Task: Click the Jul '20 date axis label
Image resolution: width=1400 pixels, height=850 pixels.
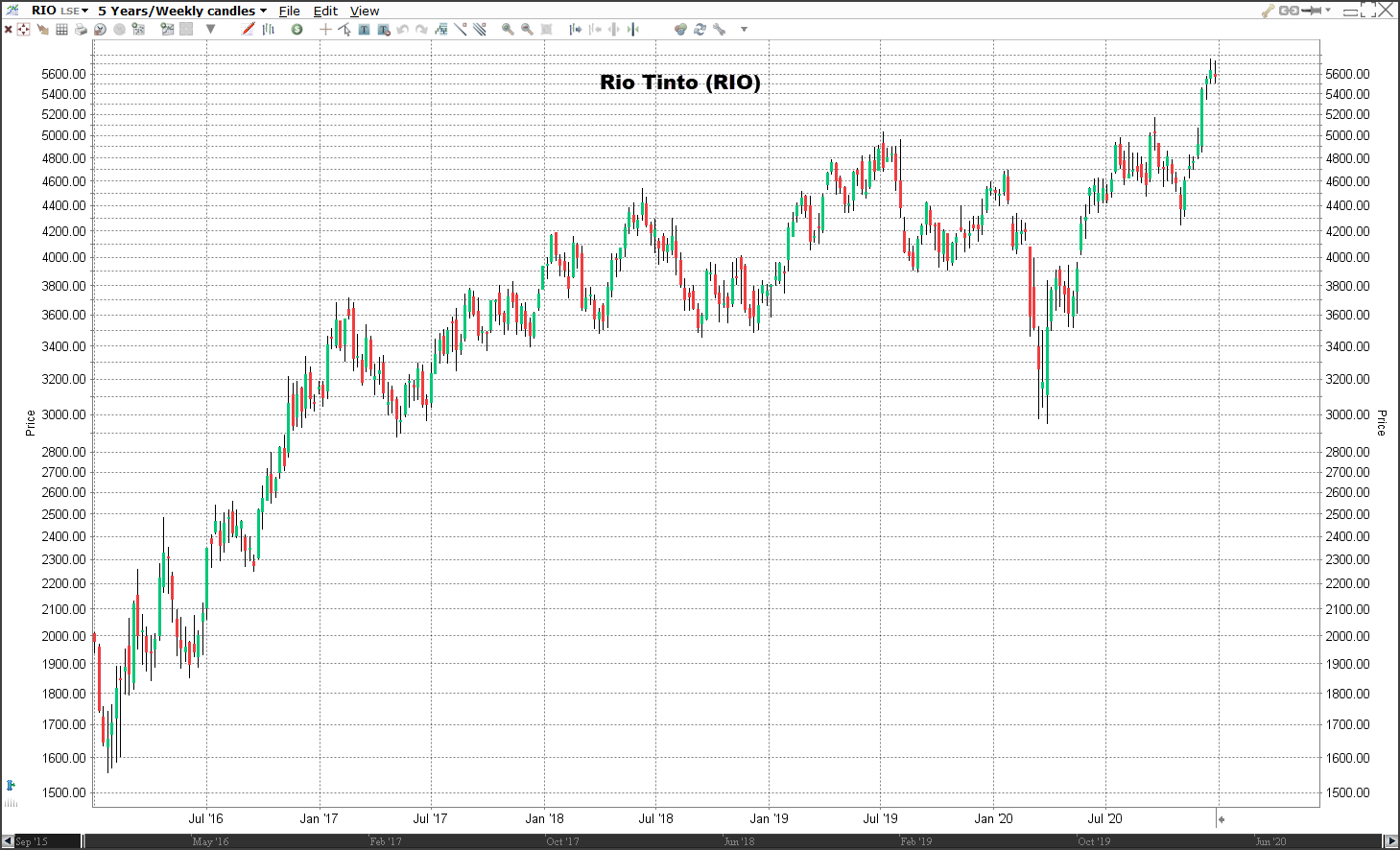Action: 1104,818
